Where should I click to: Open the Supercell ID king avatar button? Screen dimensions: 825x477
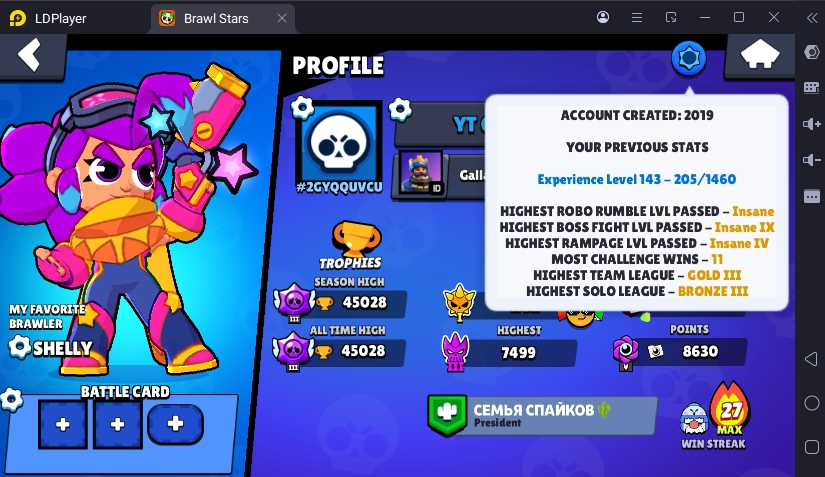pyautogui.click(x=420, y=173)
